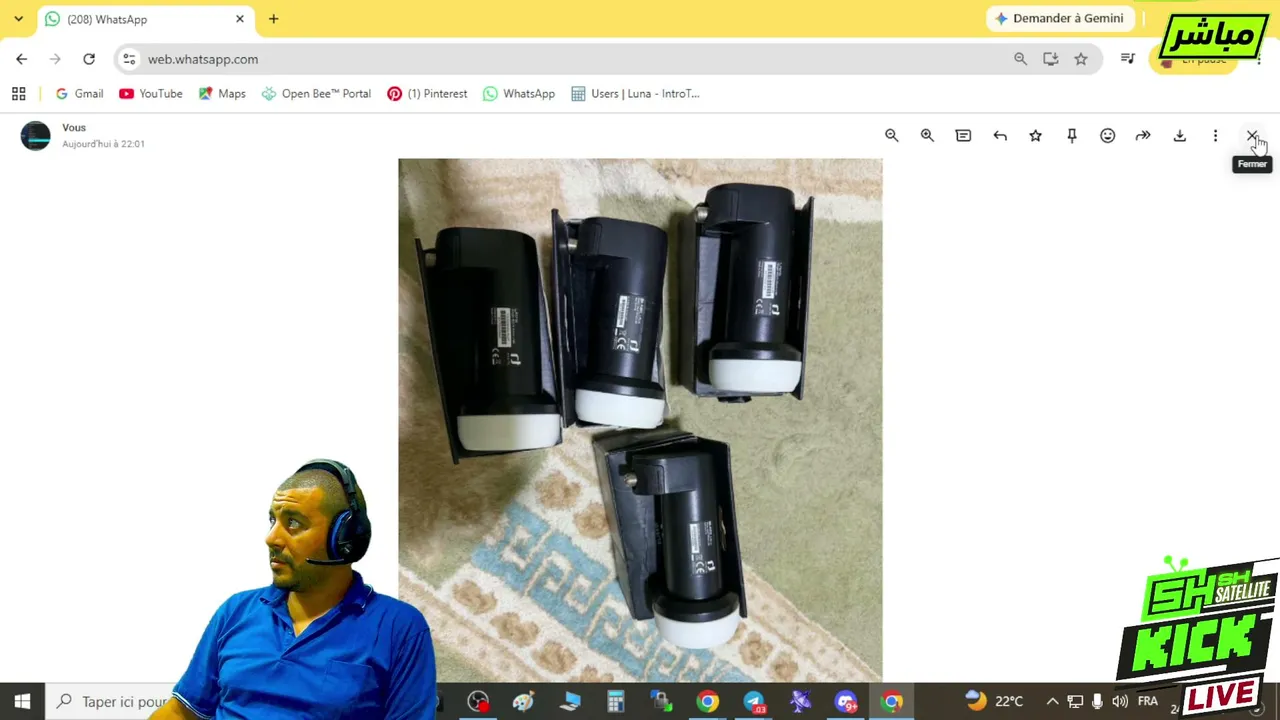Open the Gmail bookmark
This screenshot has width=1280, height=720.
click(x=79, y=94)
